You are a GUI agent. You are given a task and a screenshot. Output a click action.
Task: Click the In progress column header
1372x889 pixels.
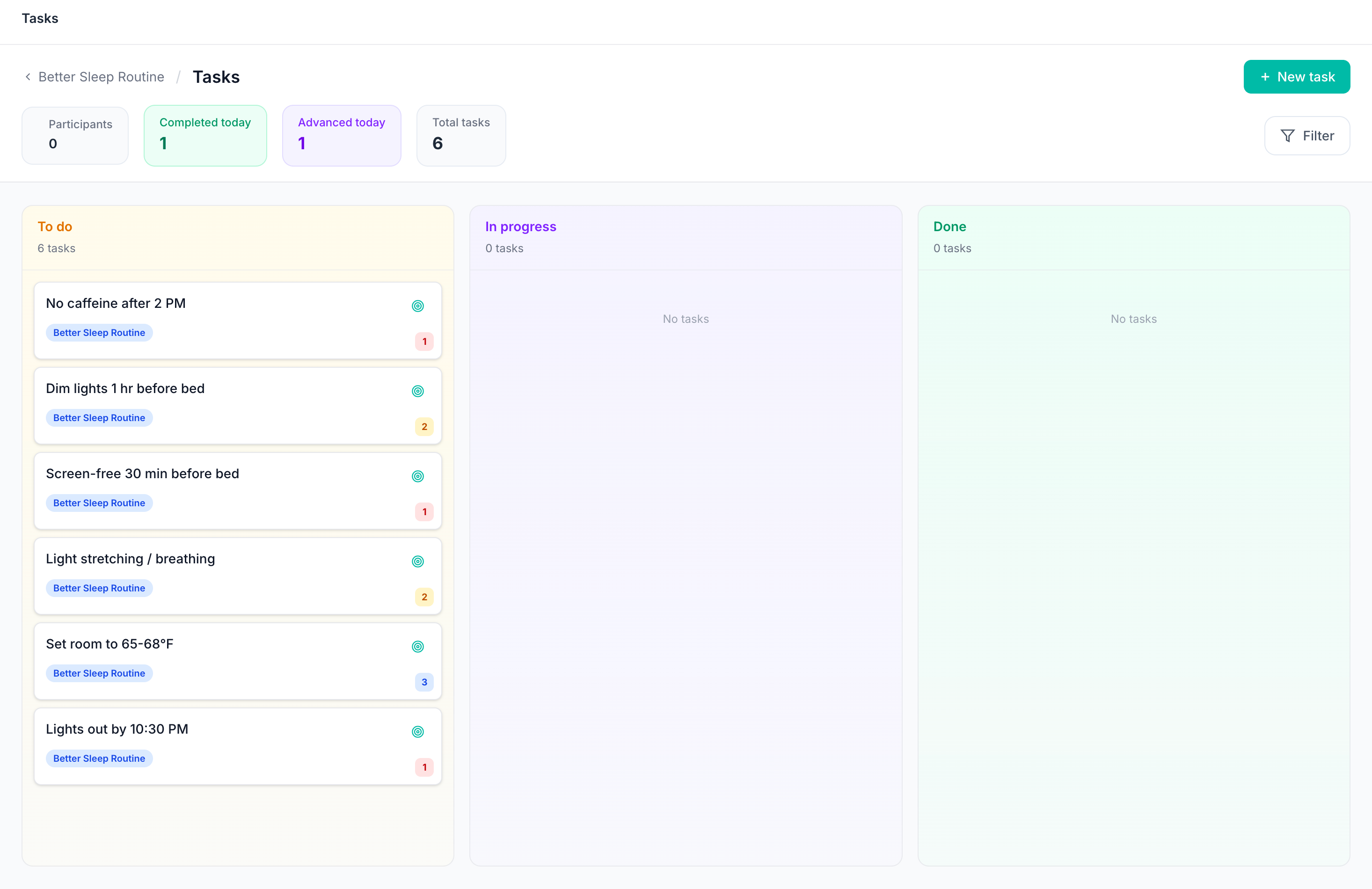[x=520, y=226]
